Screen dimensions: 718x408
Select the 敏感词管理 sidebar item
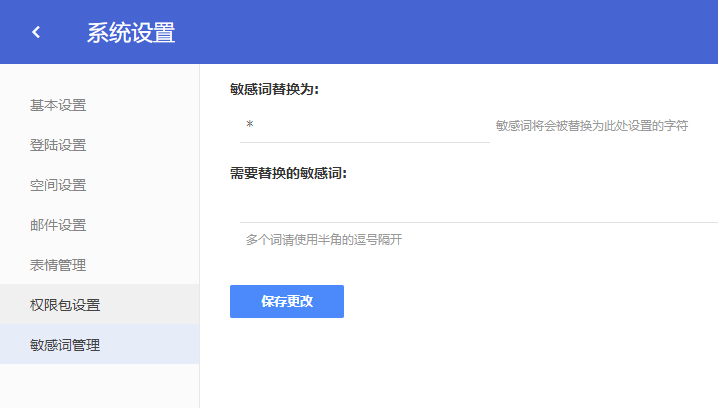point(65,345)
